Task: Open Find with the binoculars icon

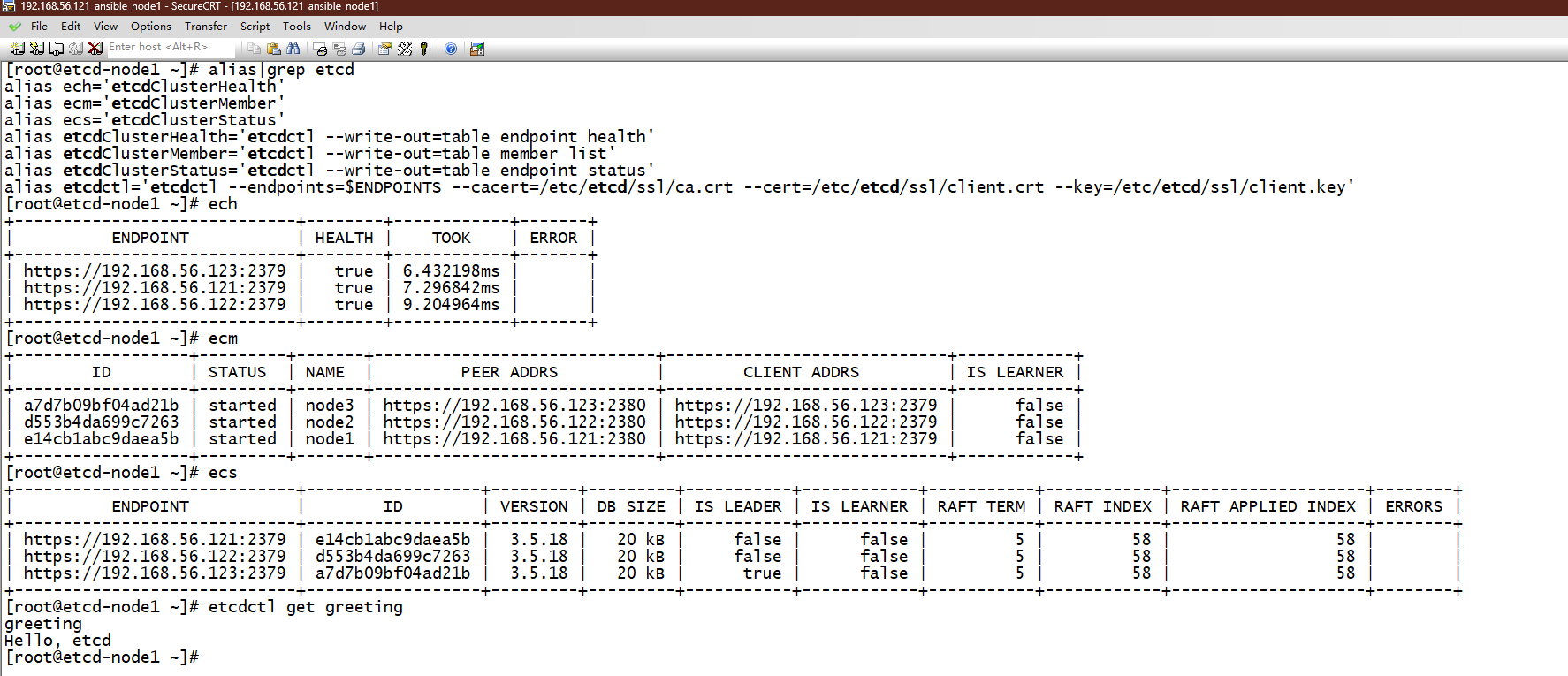Action: click(293, 49)
